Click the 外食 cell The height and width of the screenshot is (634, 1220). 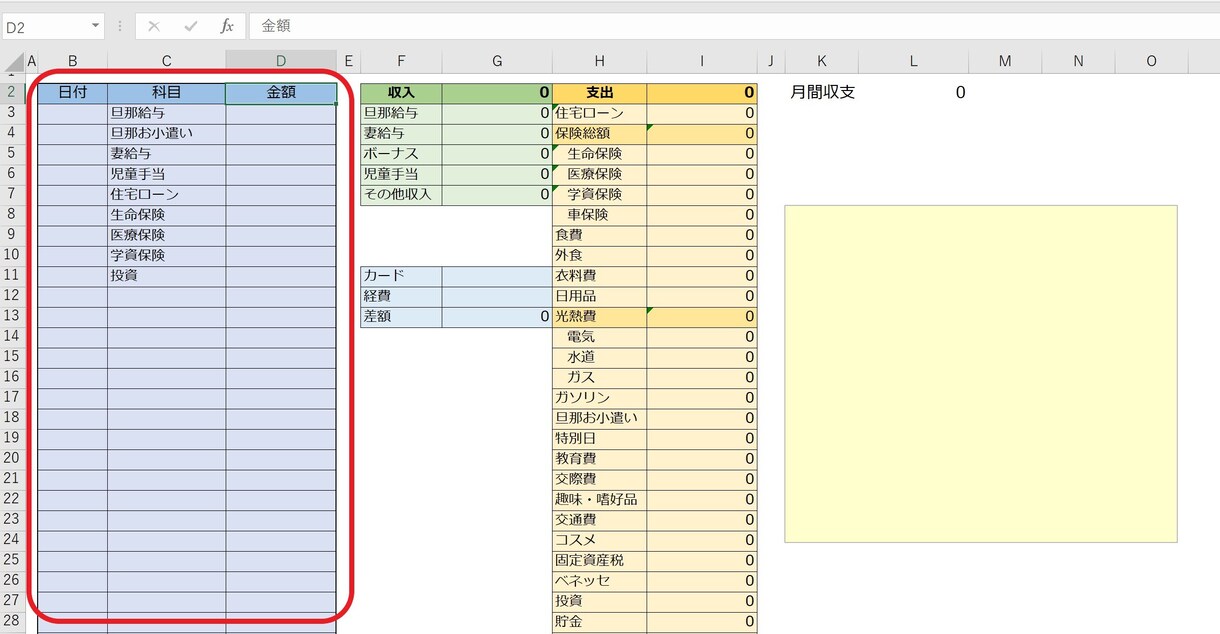(599, 256)
